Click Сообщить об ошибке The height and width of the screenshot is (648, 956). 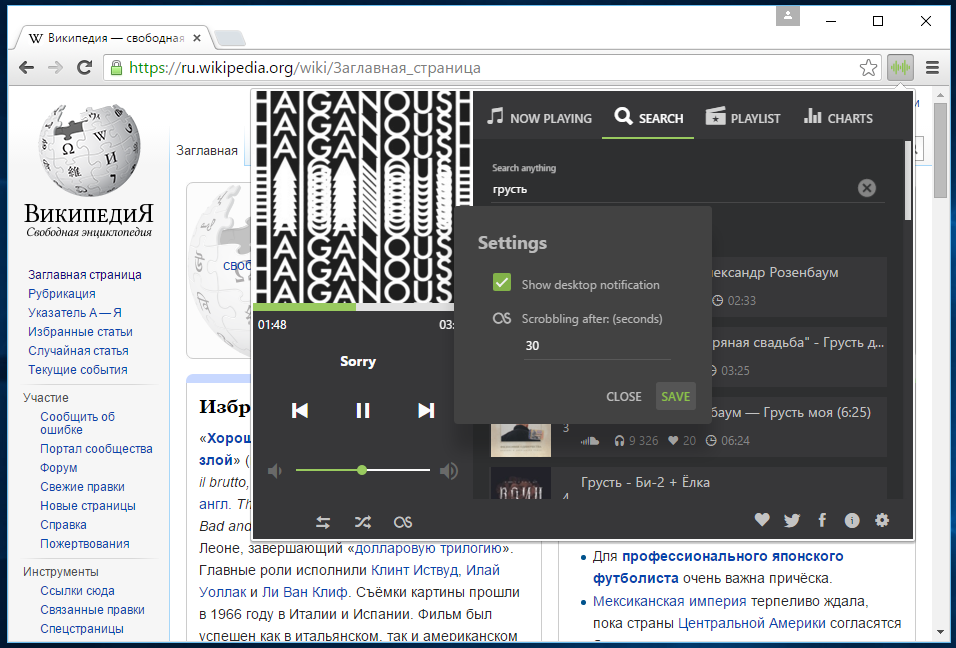[77, 423]
